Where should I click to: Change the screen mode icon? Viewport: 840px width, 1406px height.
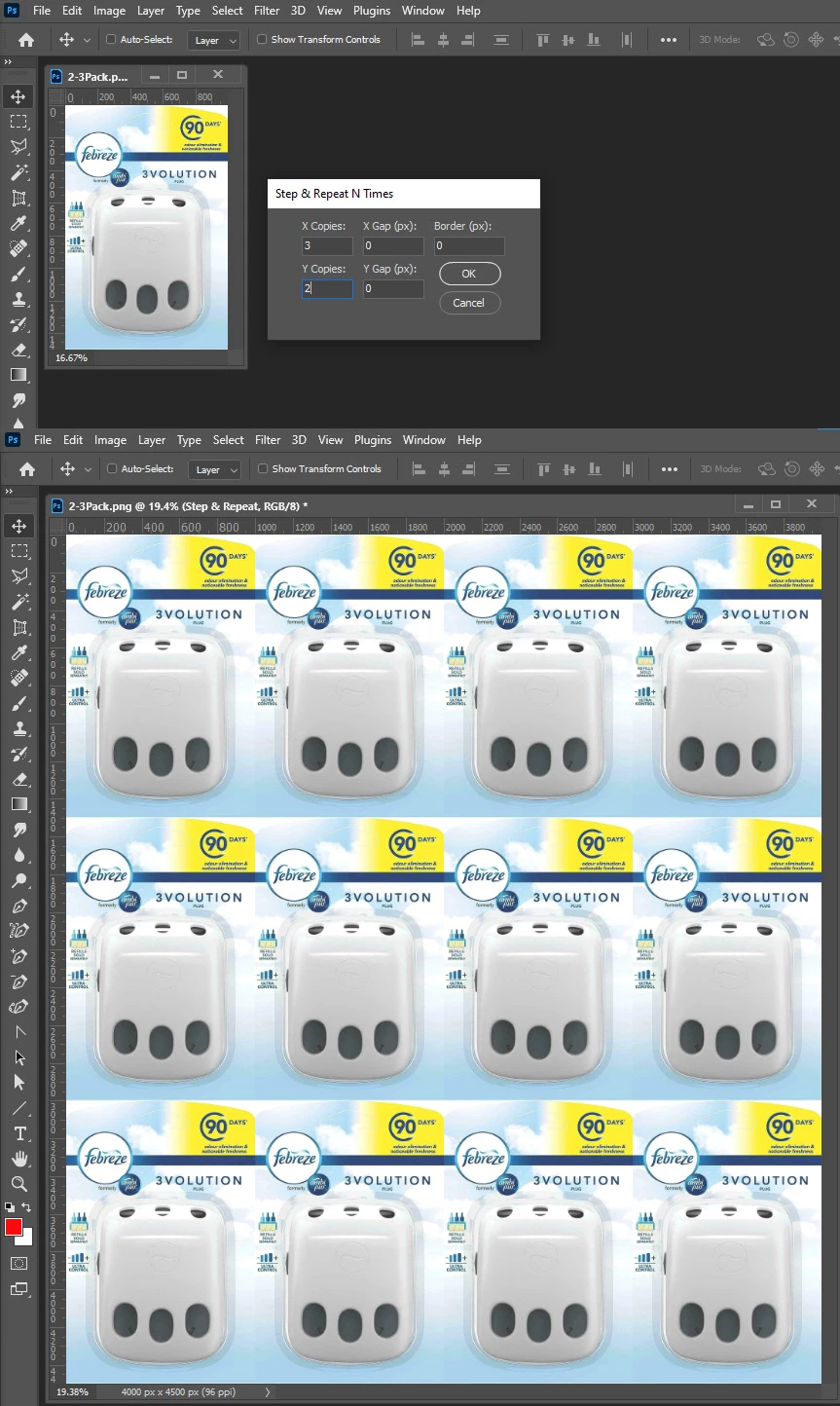(18, 1289)
